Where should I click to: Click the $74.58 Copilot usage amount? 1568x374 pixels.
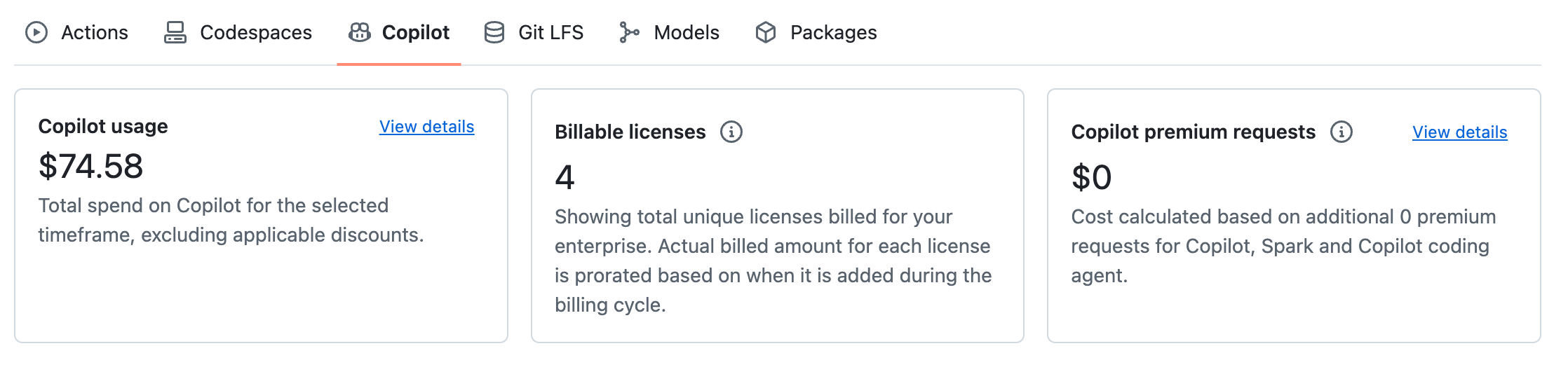[x=91, y=167]
